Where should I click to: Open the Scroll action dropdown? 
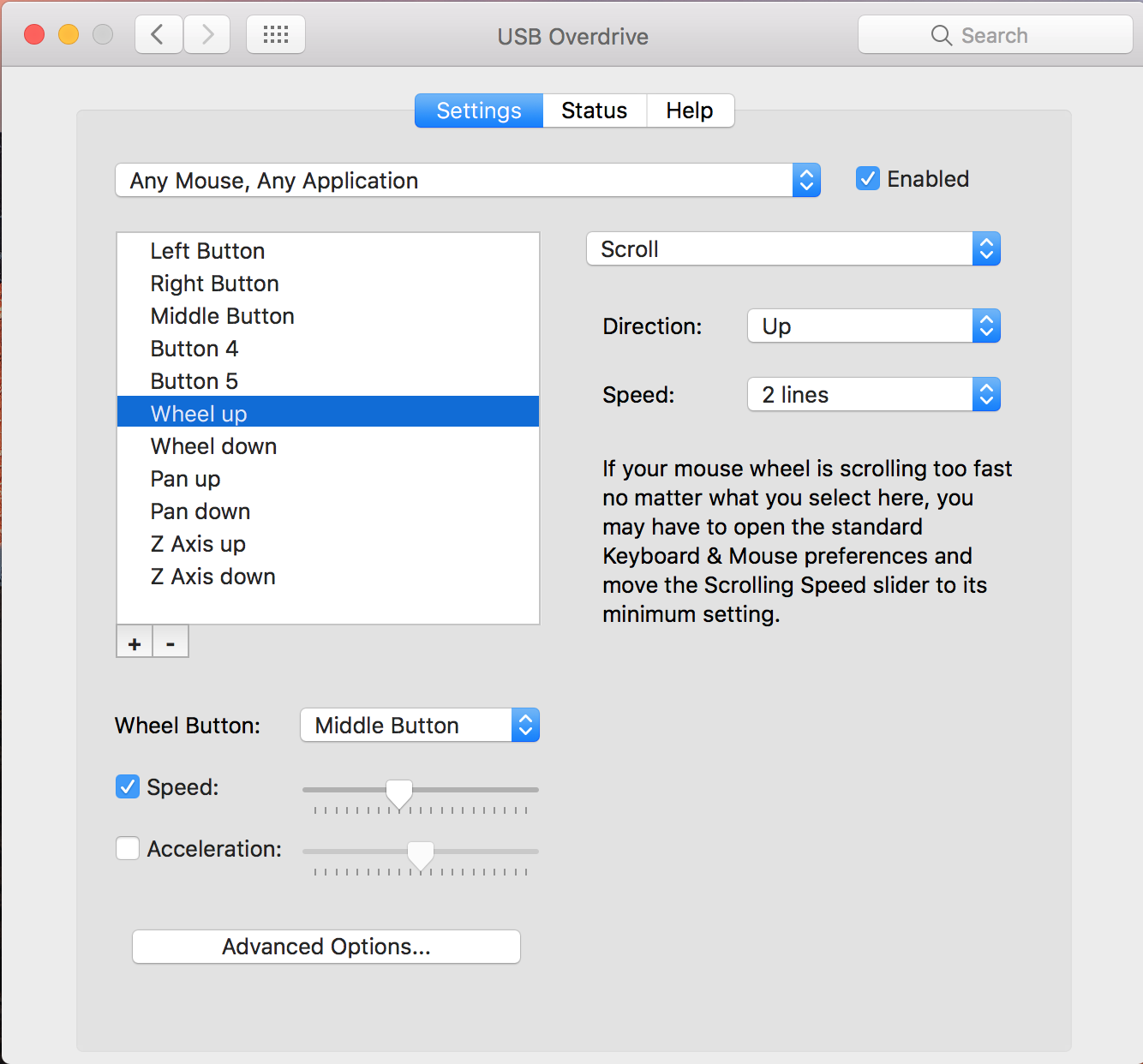(793, 249)
